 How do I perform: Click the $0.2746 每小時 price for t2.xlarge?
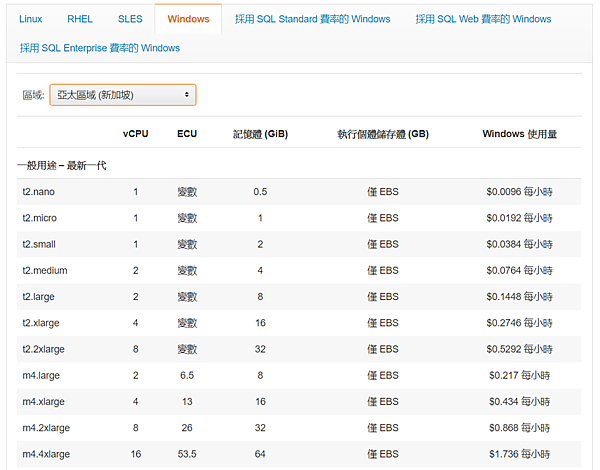(x=519, y=323)
